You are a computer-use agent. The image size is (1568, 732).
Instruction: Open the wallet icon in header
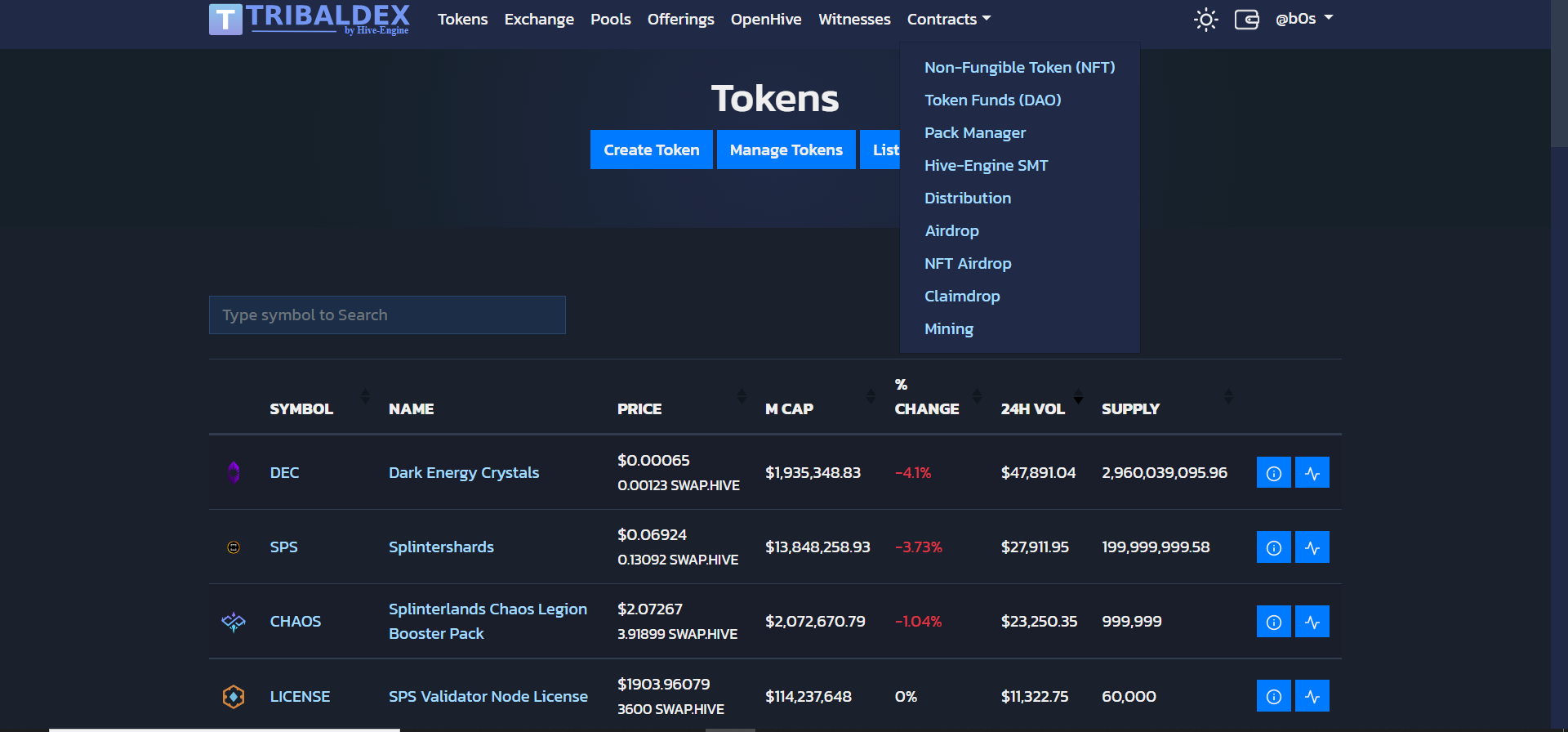1246,19
